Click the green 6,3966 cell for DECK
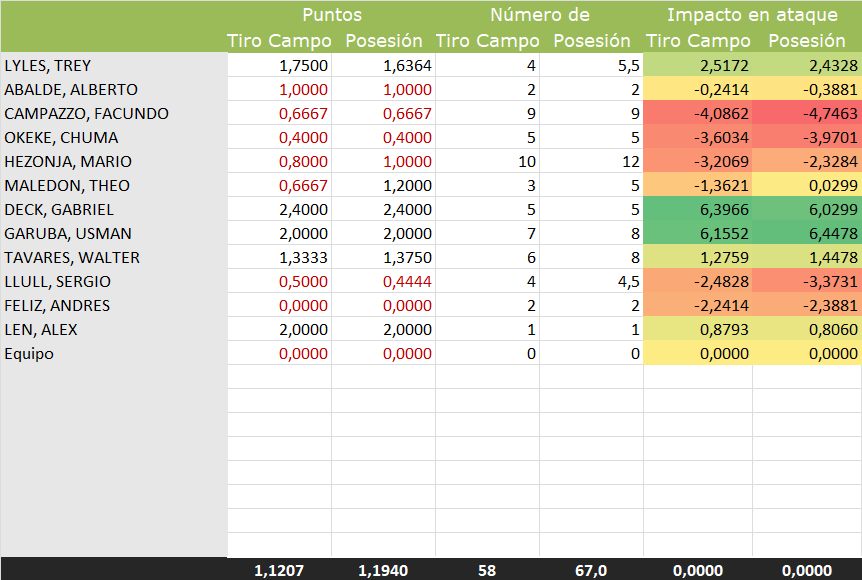 pos(698,210)
